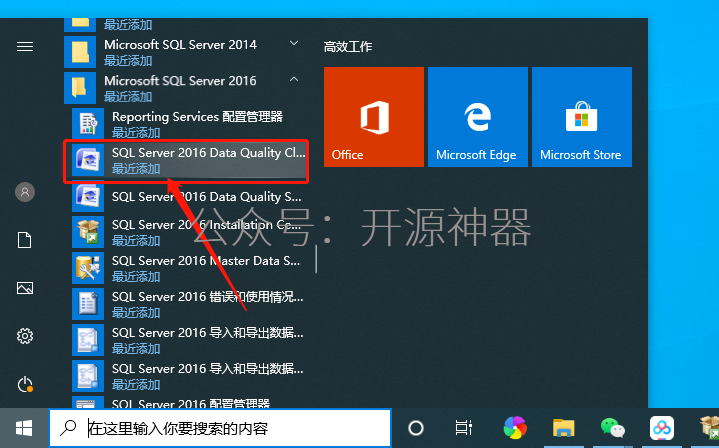
Task: Open the Microsoft Edge tile
Action: pyautogui.click(x=478, y=117)
